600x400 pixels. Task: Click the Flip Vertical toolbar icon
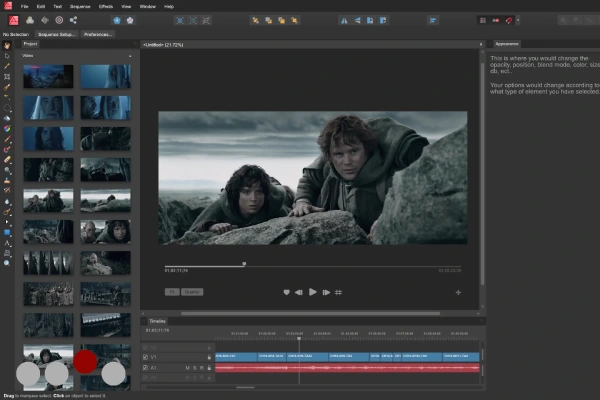point(357,21)
